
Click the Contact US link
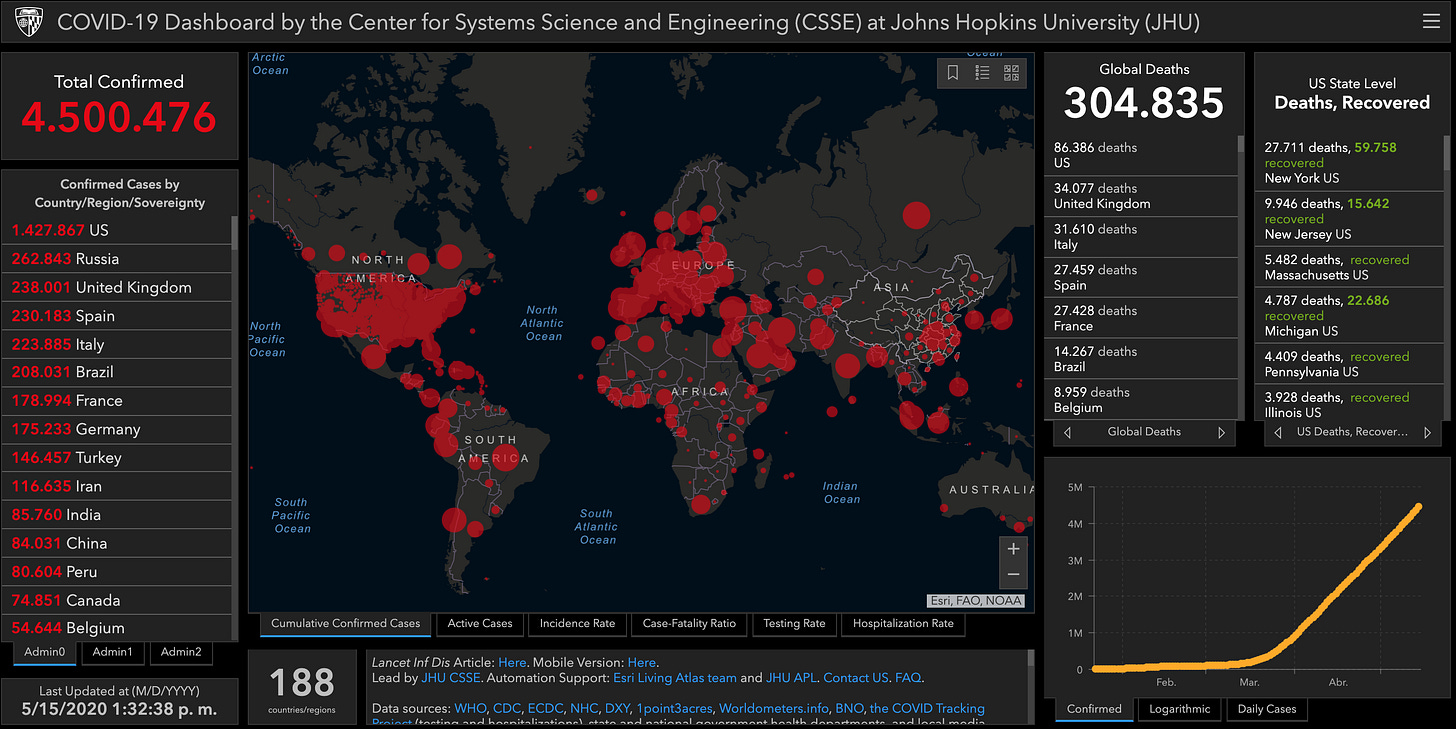856,678
